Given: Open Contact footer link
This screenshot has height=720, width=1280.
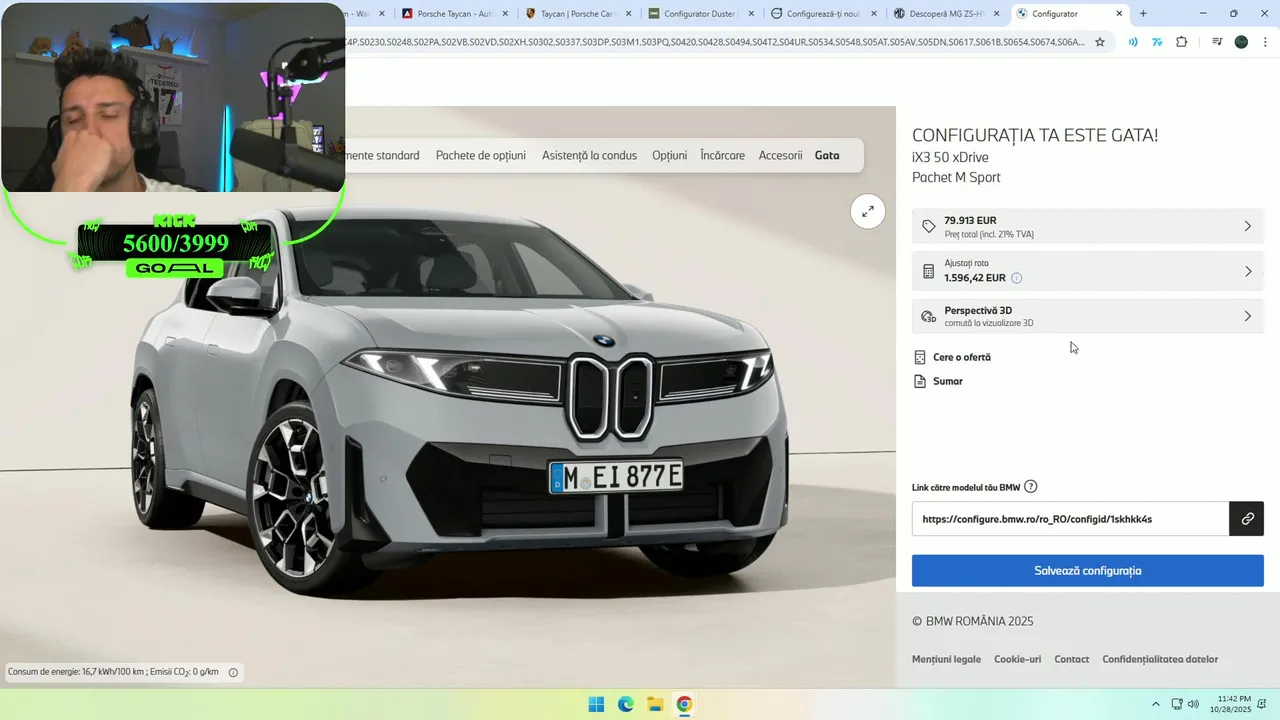Looking at the screenshot, I should click(1071, 659).
